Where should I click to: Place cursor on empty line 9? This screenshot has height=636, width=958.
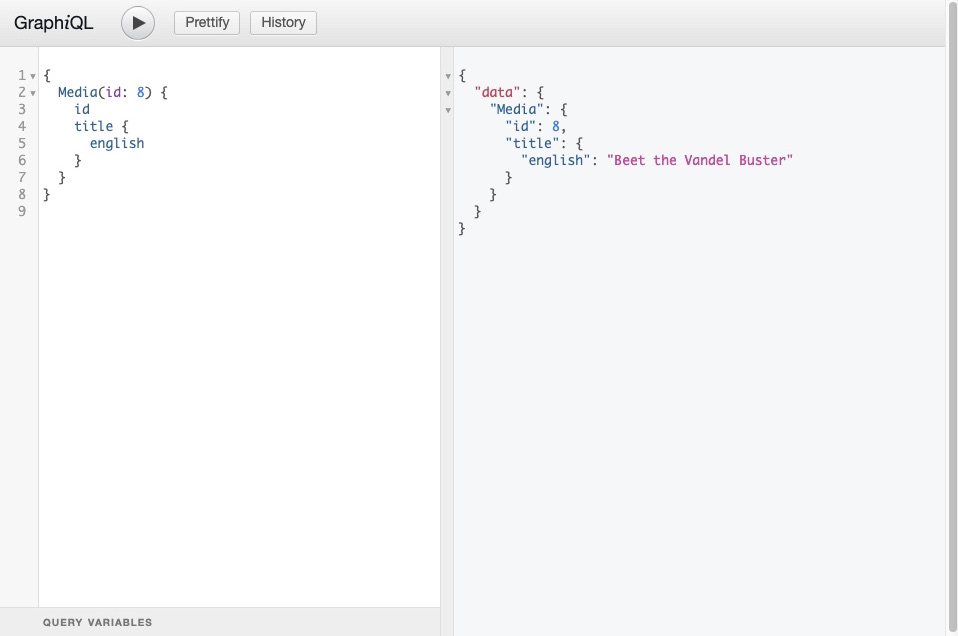238,211
